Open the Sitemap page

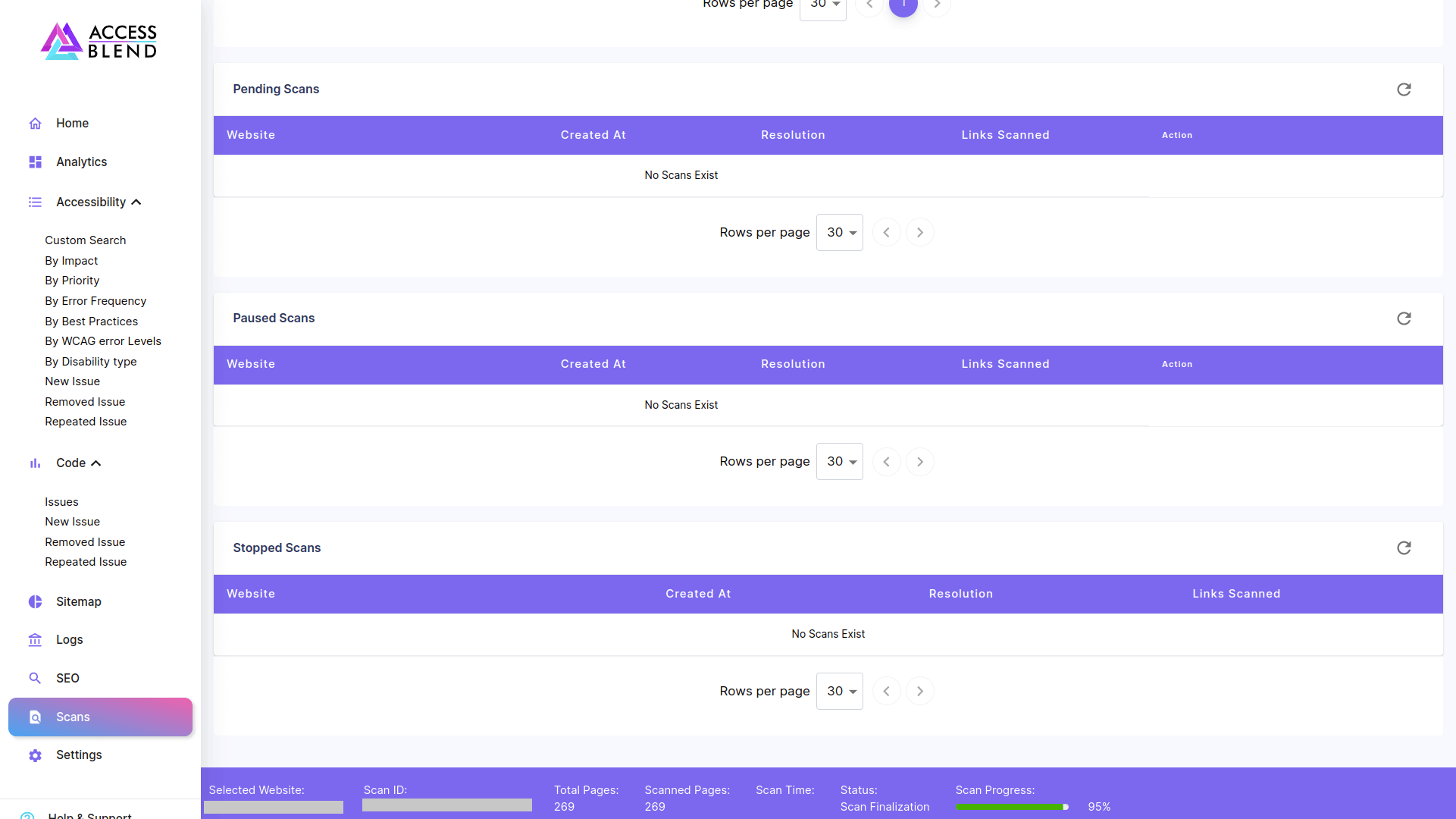(x=79, y=602)
